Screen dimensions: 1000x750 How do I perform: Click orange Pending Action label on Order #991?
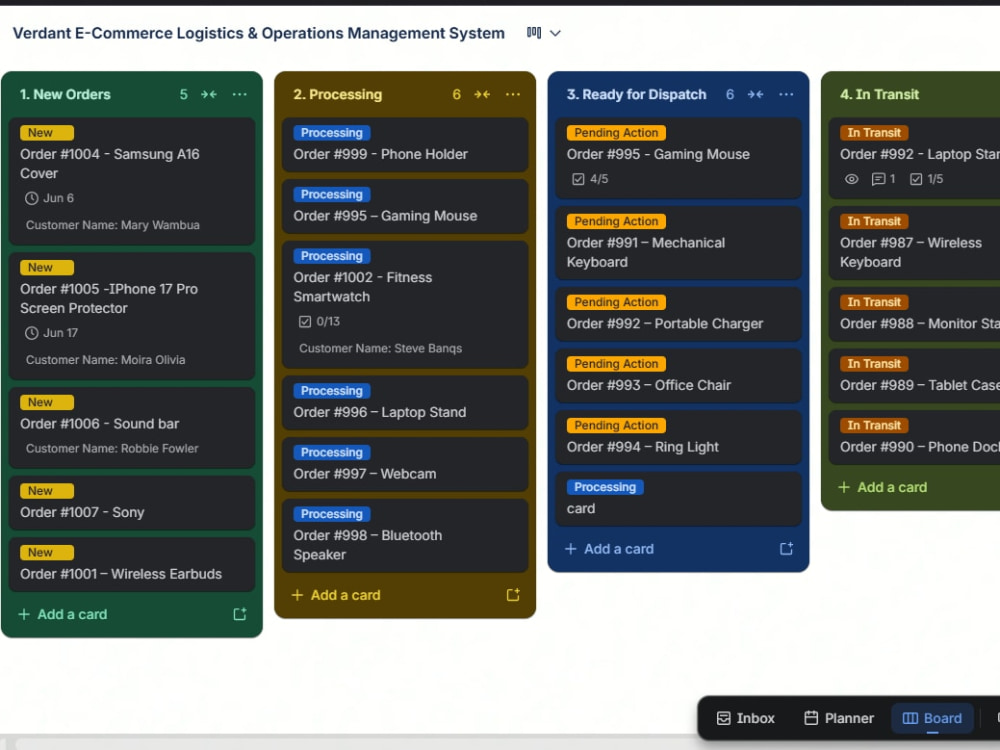(616, 221)
